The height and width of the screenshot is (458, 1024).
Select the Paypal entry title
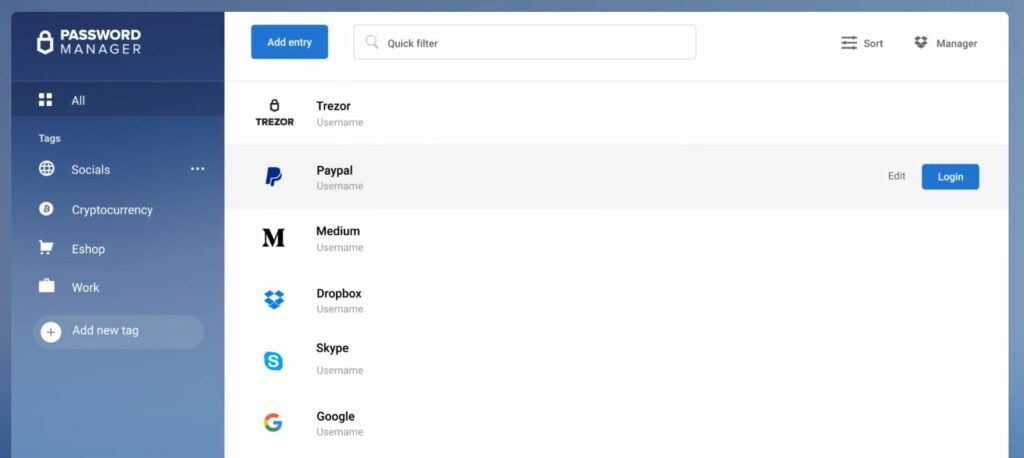tap(334, 171)
